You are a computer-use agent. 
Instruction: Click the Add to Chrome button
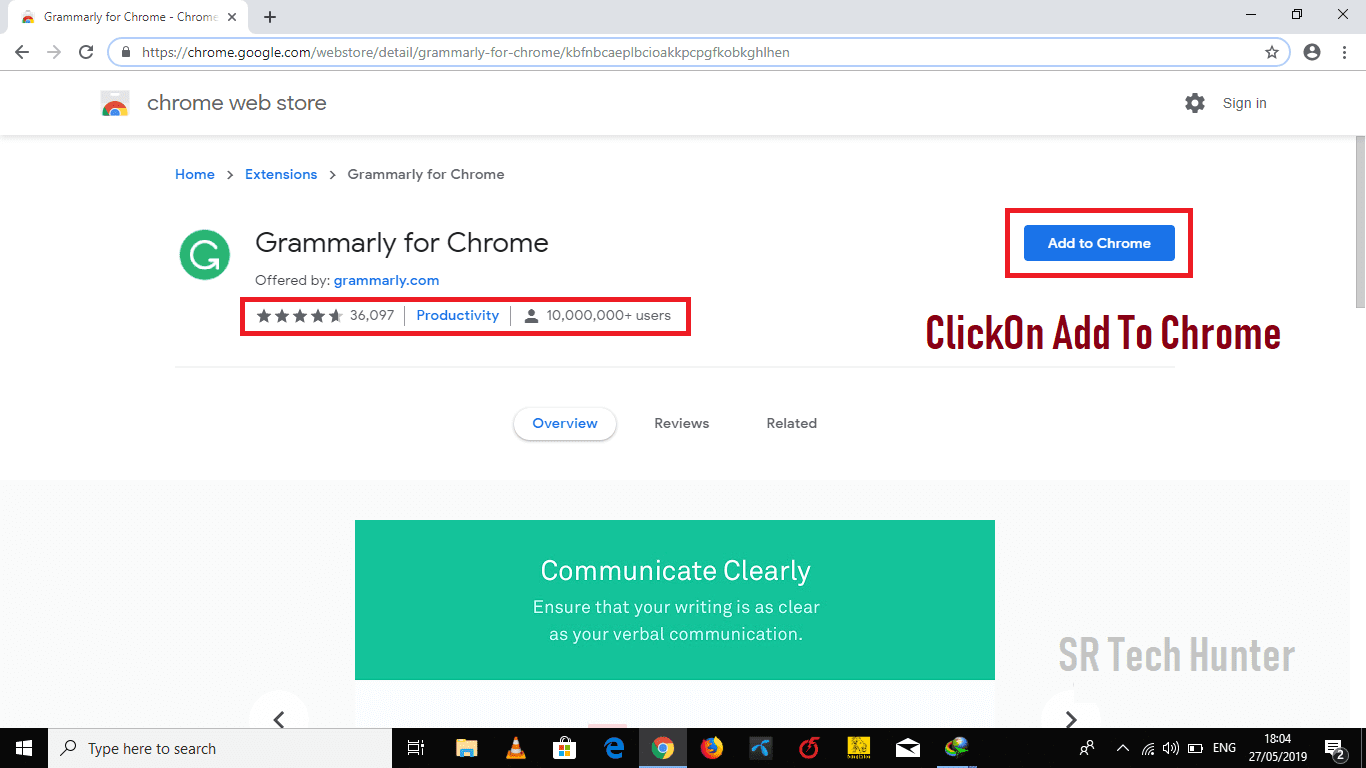(x=1098, y=242)
